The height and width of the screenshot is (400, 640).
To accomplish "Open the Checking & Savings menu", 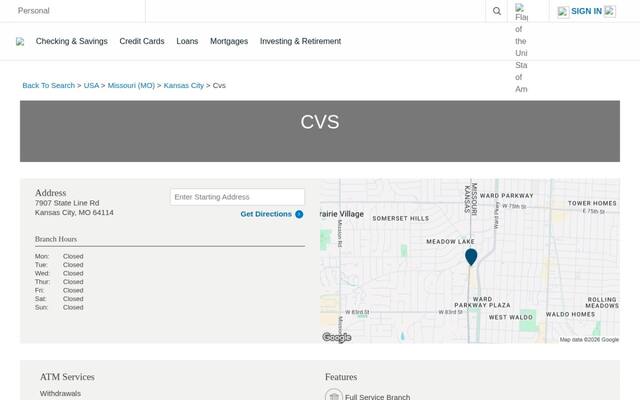I will [x=71, y=41].
